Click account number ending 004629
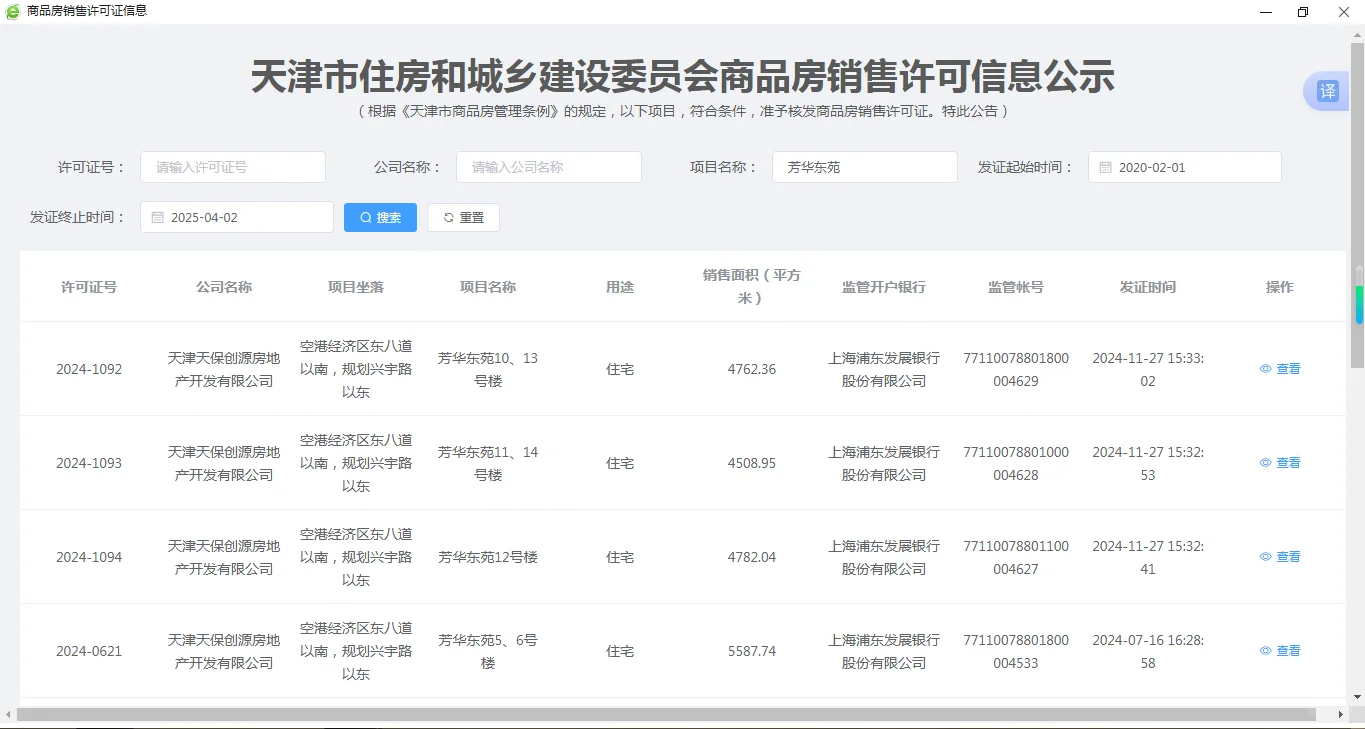 [1016, 369]
